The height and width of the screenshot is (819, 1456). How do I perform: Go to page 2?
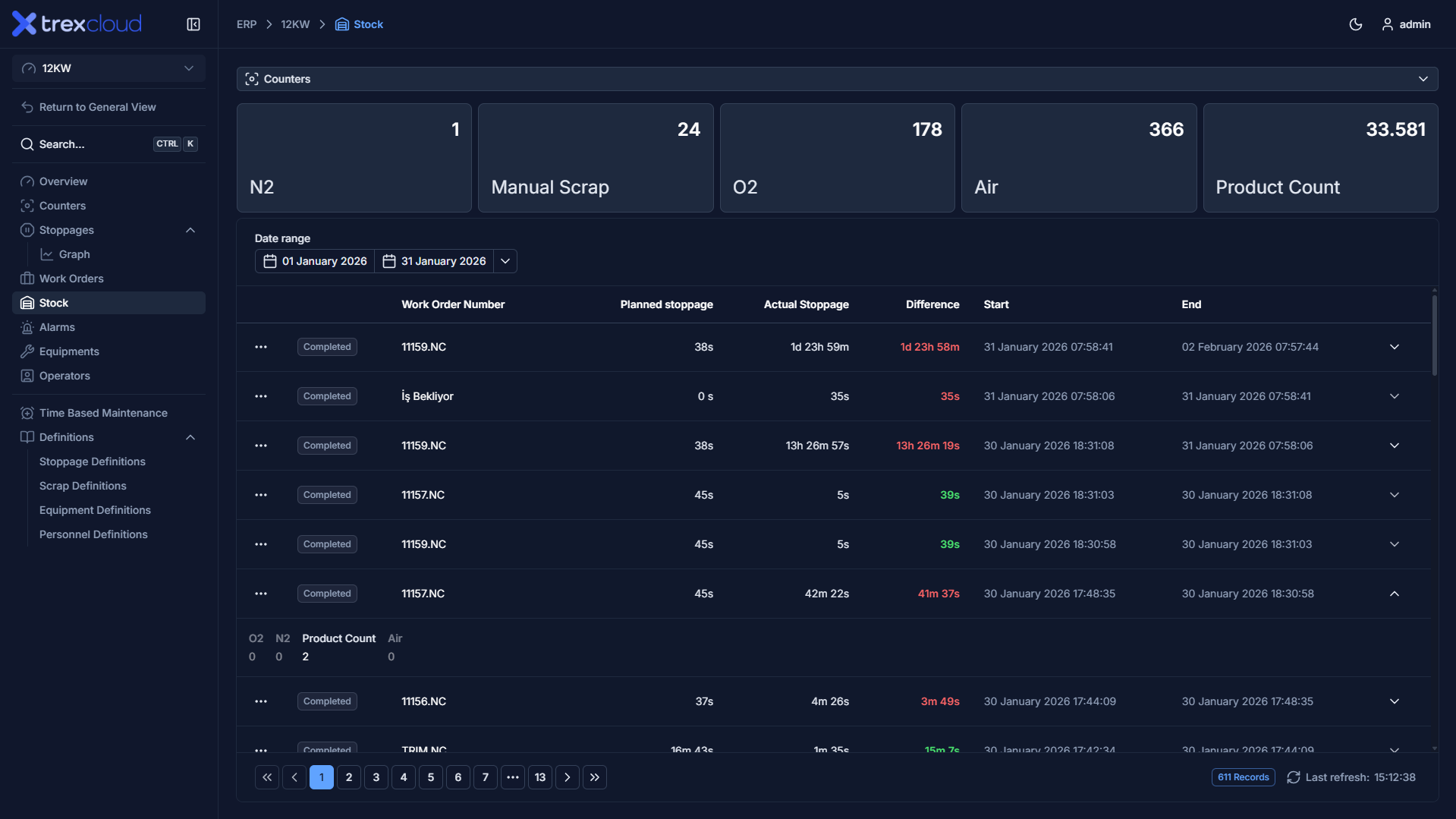coord(349,777)
